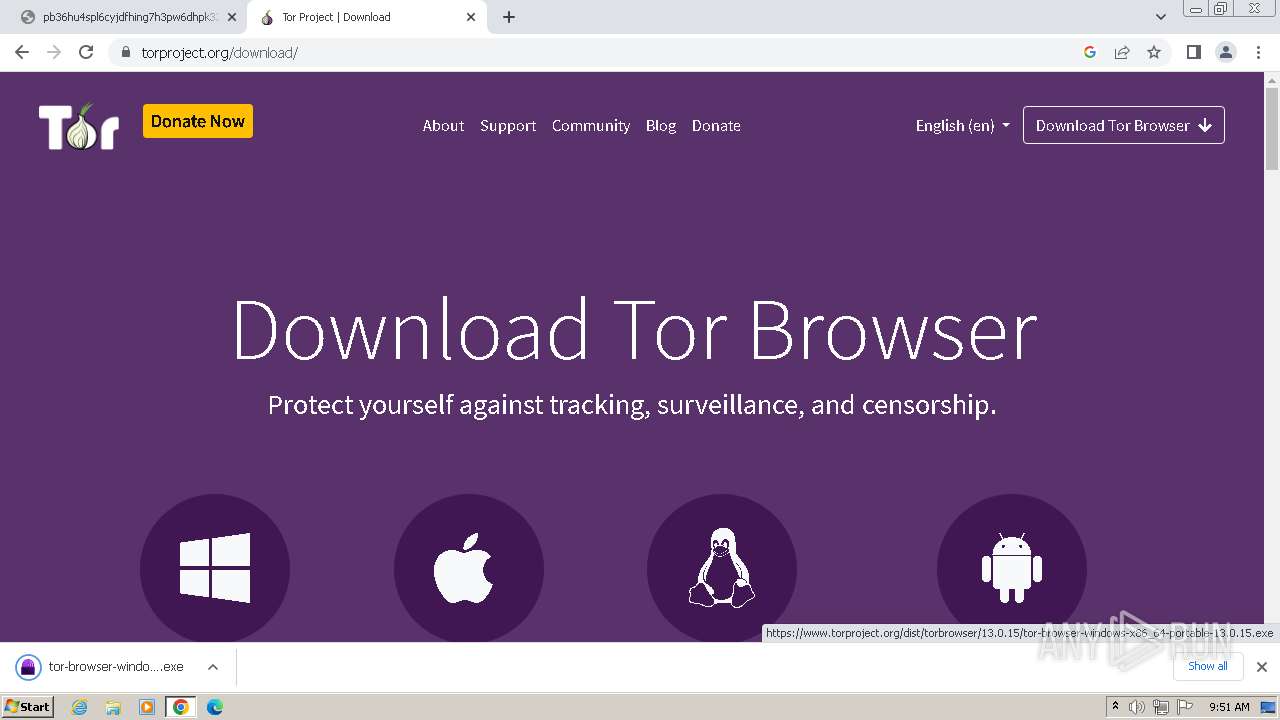Click the site lock icon

click(x=125, y=52)
